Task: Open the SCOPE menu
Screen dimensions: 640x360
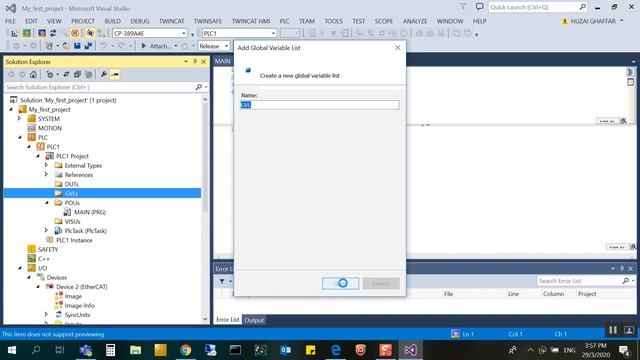Action: [x=384, y=21]
